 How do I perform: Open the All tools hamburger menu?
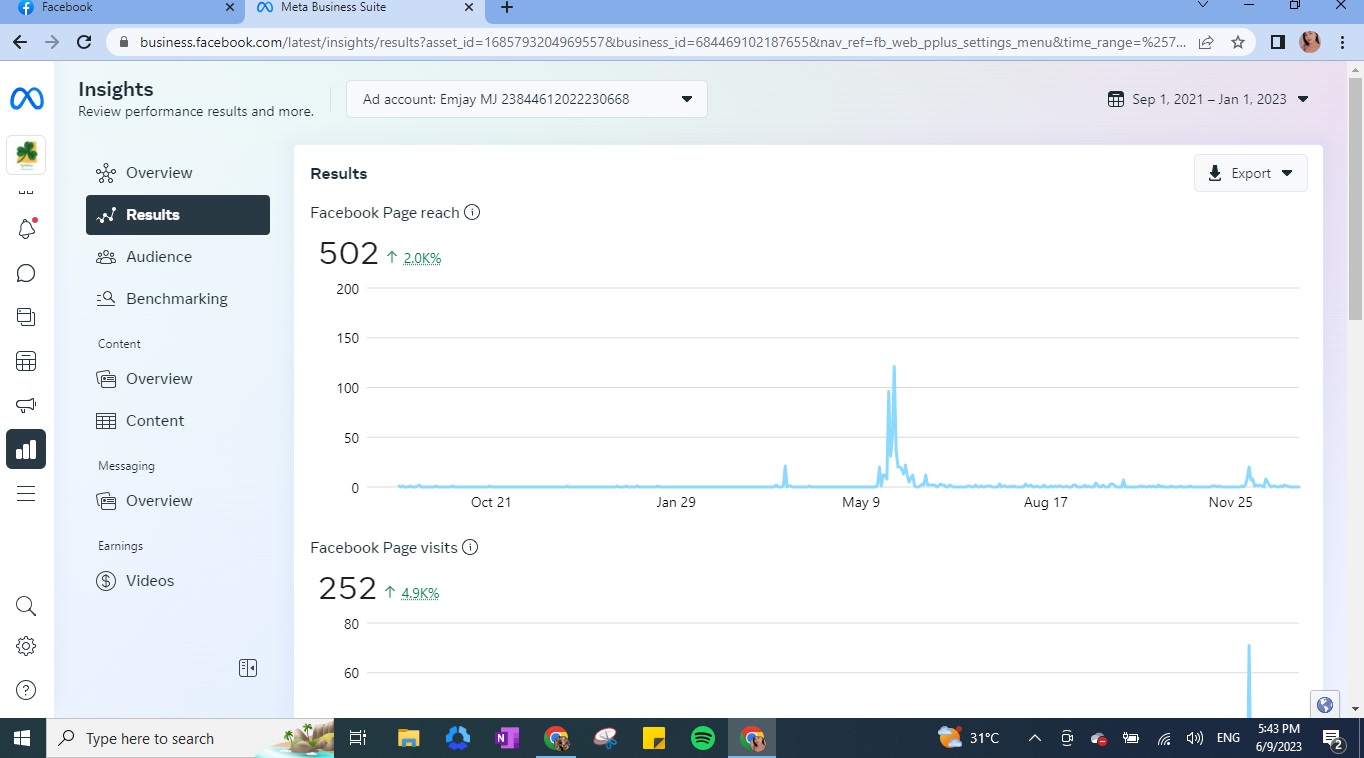(x=26, y=493)
